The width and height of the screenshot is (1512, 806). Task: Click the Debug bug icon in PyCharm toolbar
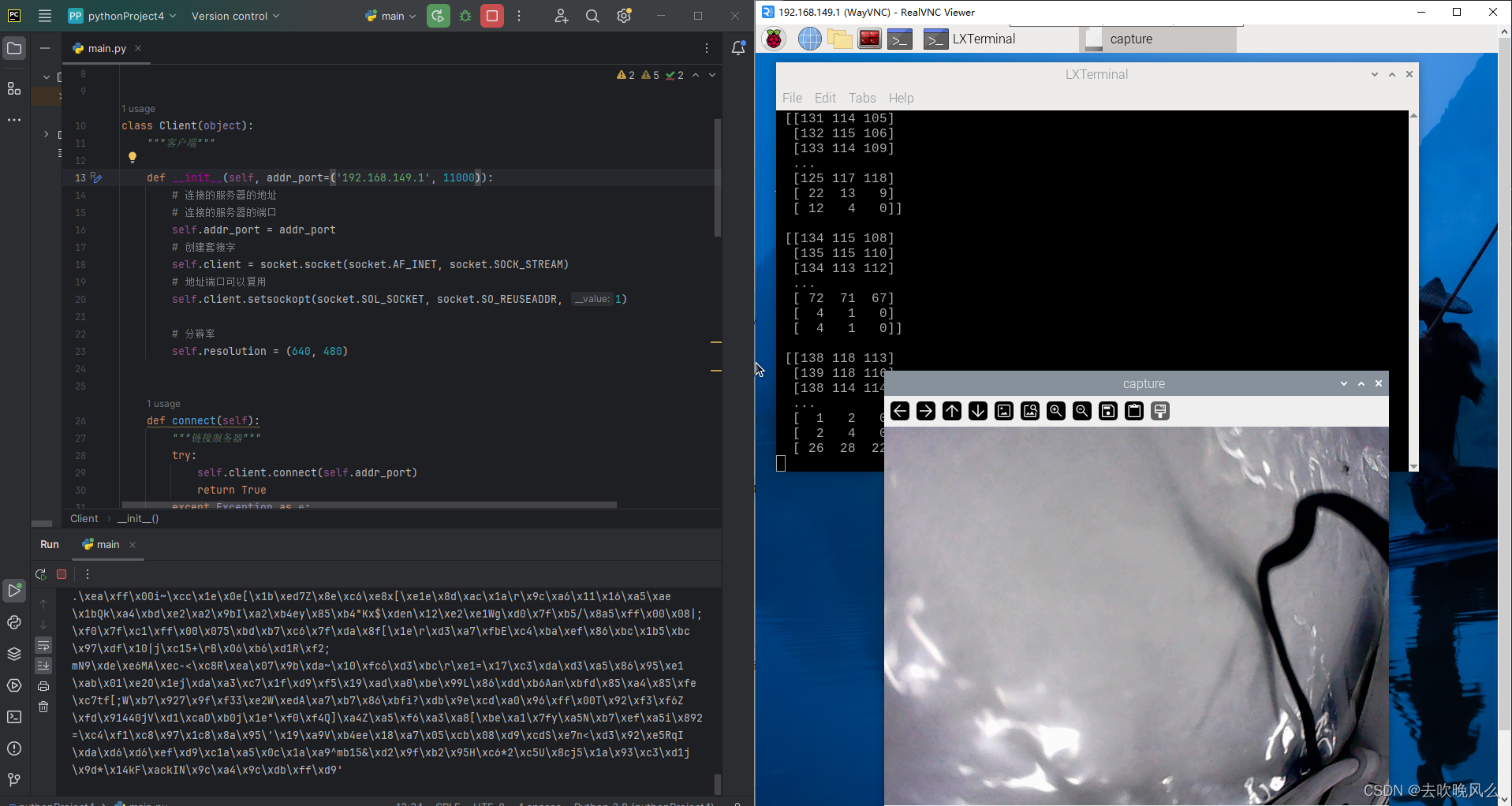click(465, 16)
